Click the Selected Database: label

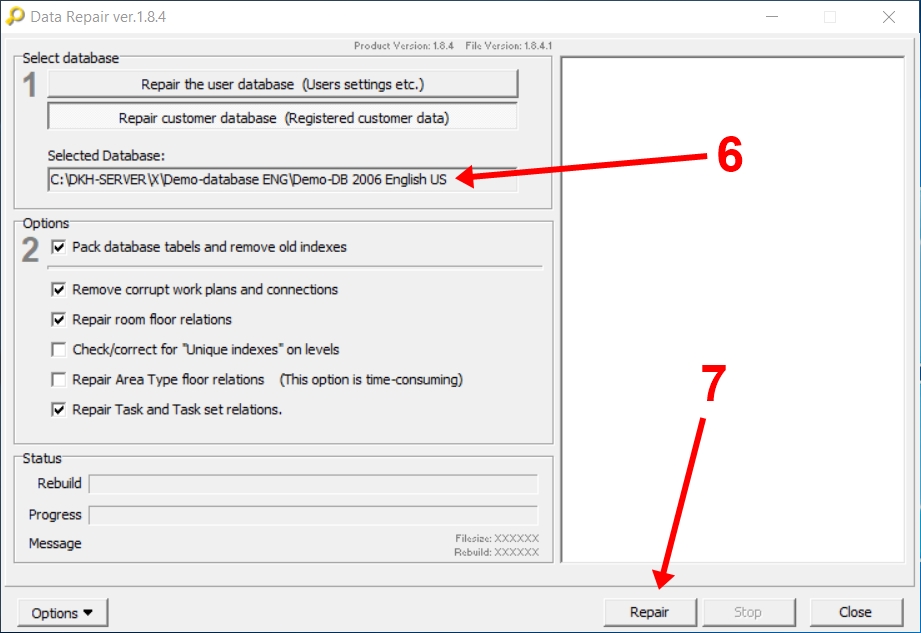click(x=106, y=156)
